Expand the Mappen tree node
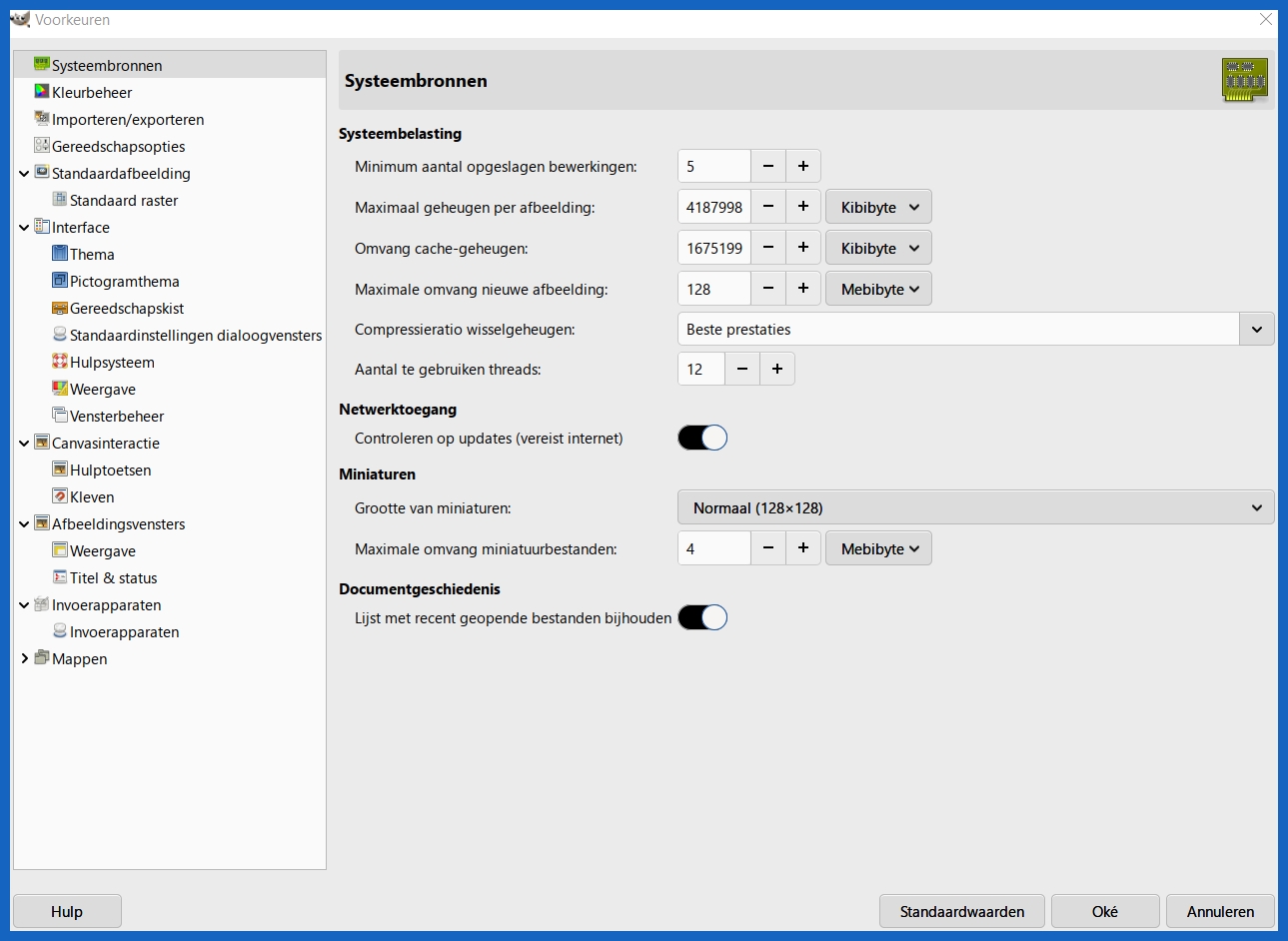Viewport: 1288px width, 941px height. (x=24, y=659)
